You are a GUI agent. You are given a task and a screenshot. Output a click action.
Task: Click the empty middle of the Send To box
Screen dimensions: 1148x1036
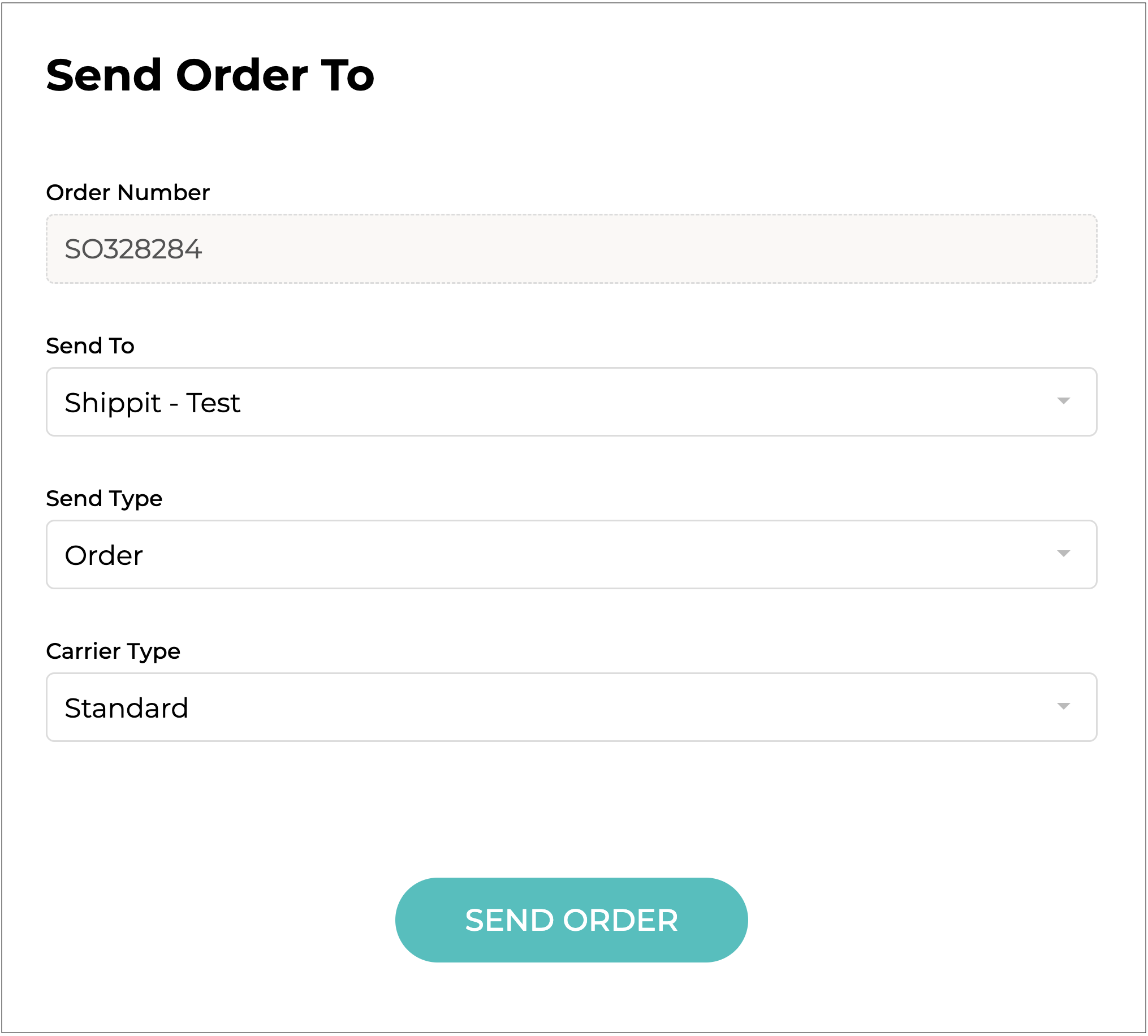pos(626,402)
